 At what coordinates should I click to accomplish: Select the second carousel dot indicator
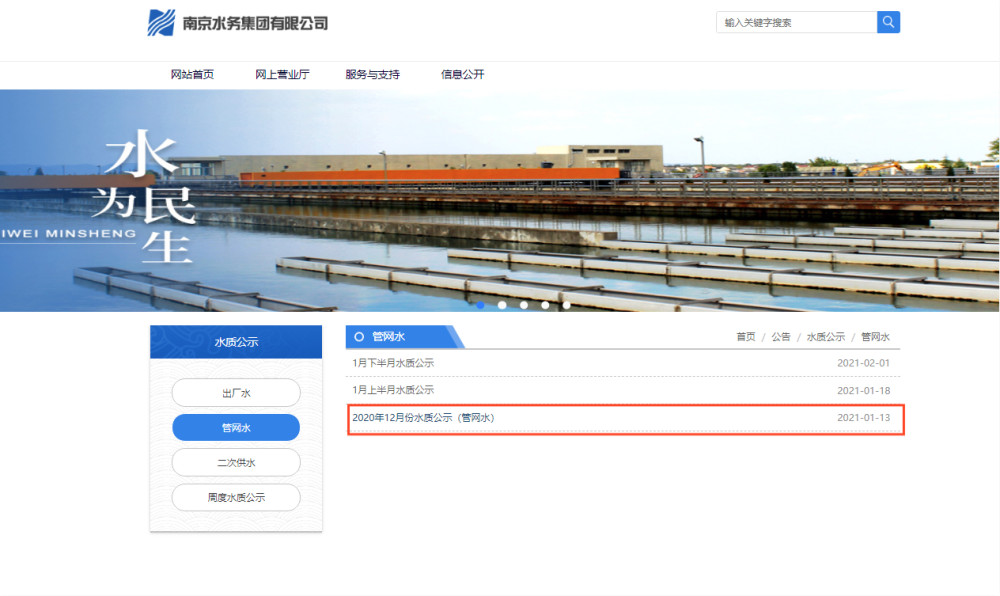tap(502, 305)
